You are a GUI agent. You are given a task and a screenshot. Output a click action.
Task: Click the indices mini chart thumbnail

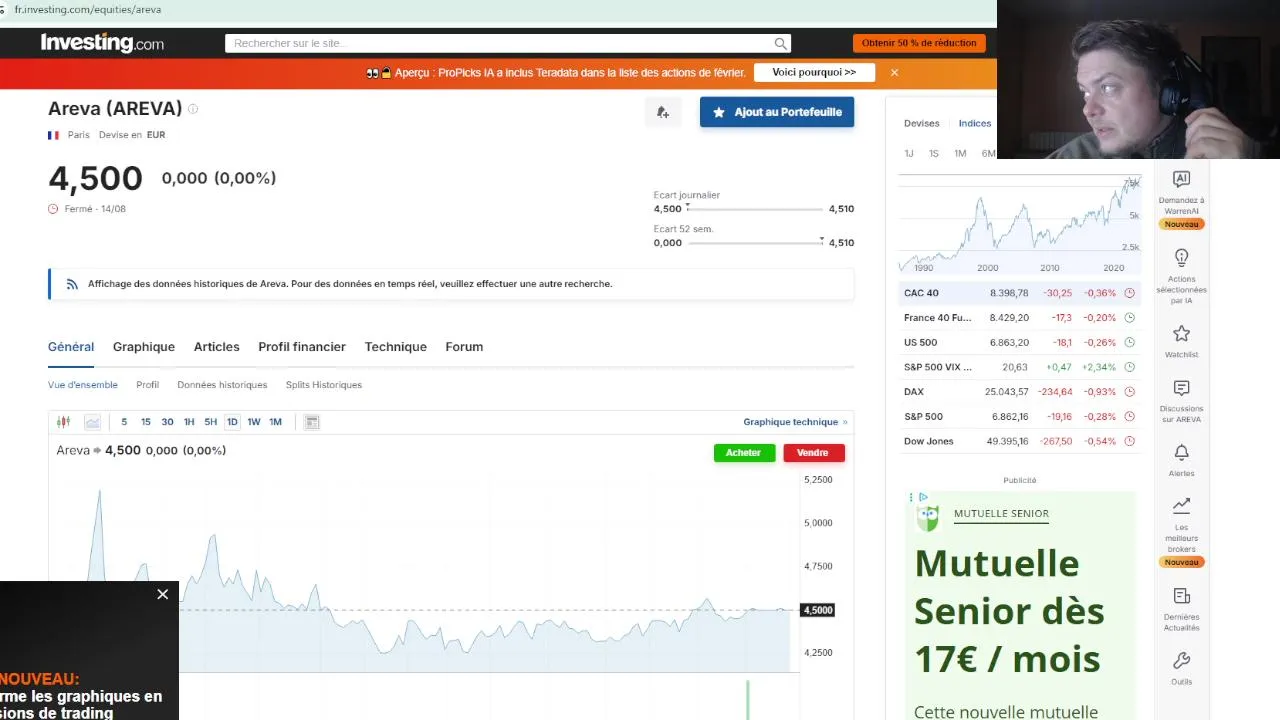(1019, 224)
